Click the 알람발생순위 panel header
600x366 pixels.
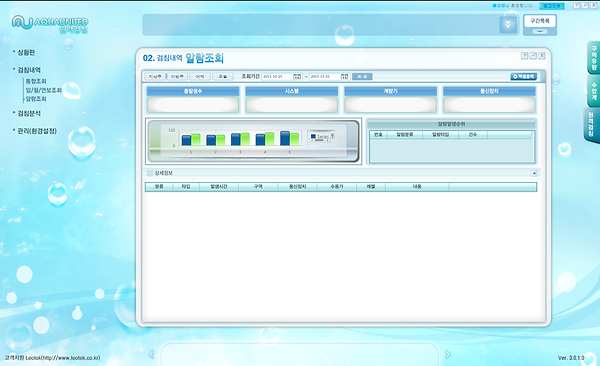(452, 124)
